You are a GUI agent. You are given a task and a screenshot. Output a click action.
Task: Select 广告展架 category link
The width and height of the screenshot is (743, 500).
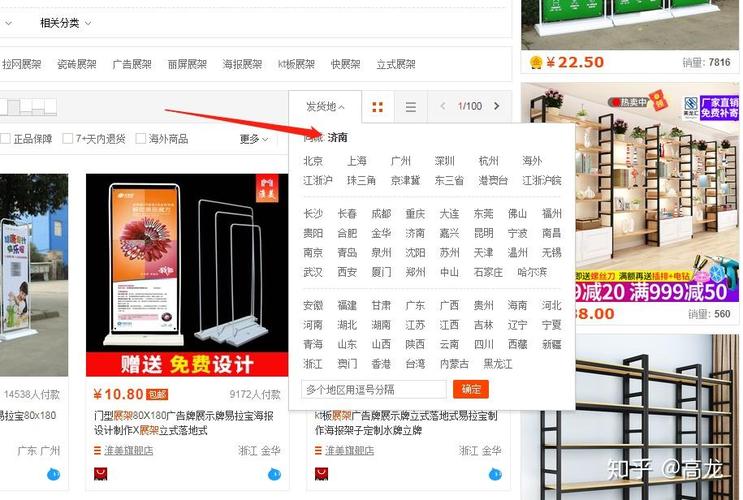coord(132,64)
